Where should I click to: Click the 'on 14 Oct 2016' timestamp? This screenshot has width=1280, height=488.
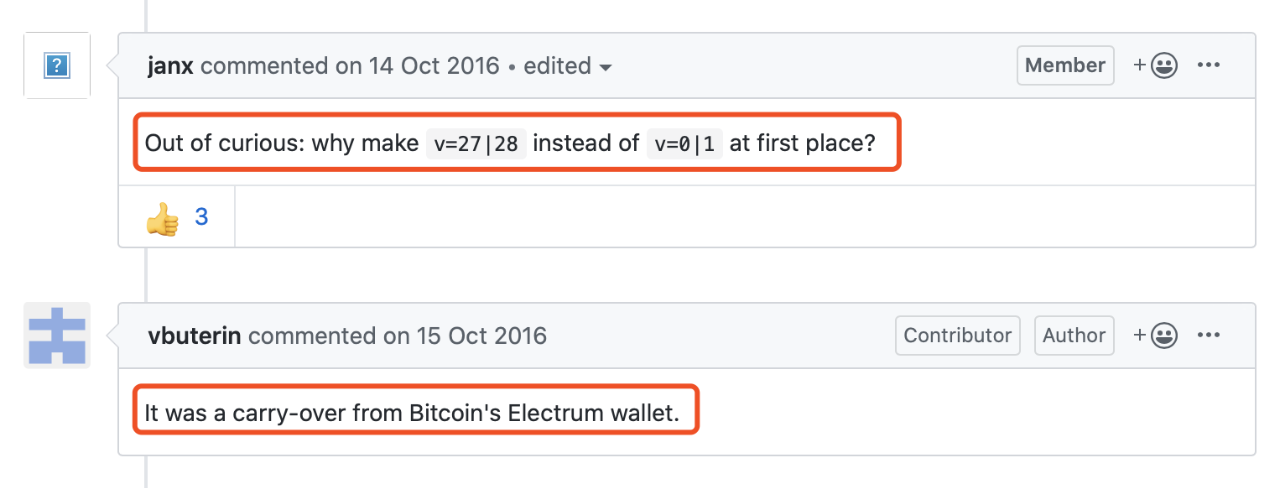click(417, 66)
